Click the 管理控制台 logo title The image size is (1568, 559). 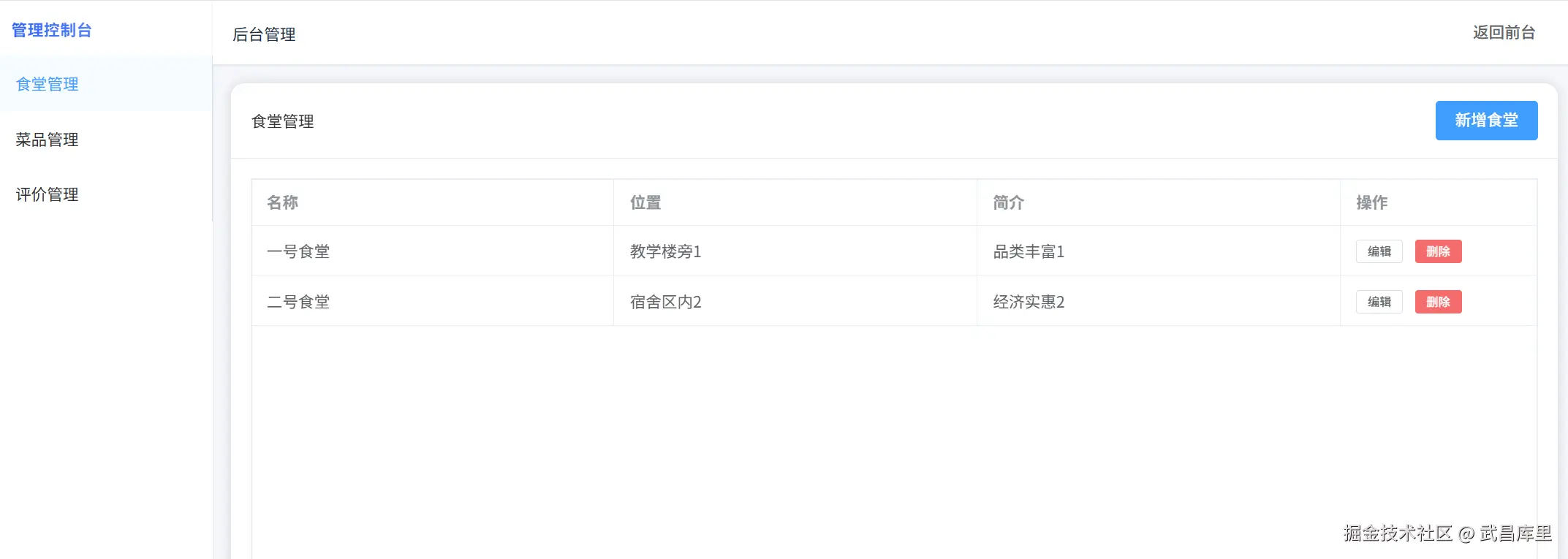[52, 30]
